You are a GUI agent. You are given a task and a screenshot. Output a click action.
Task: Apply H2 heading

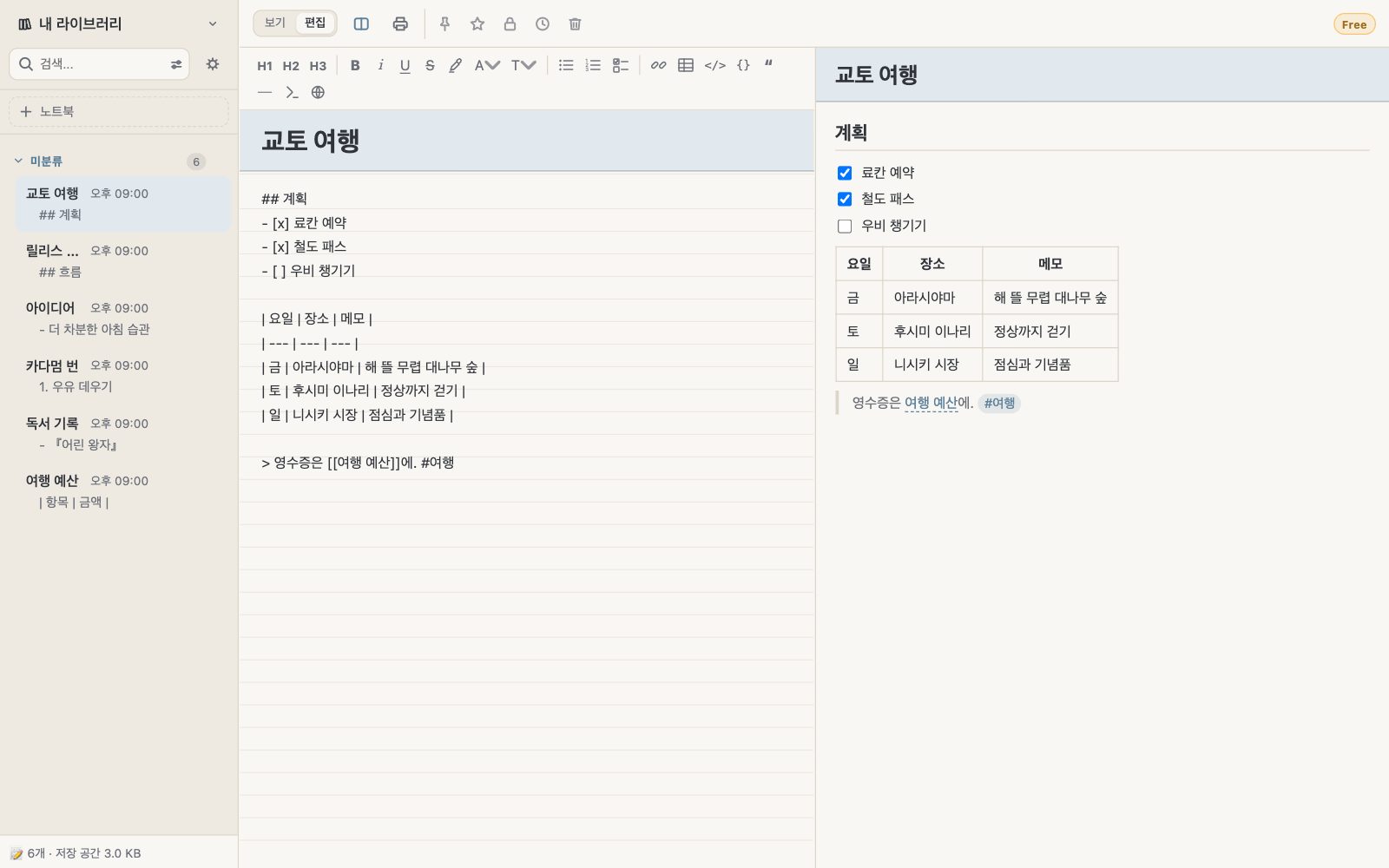tap(291, 65)
